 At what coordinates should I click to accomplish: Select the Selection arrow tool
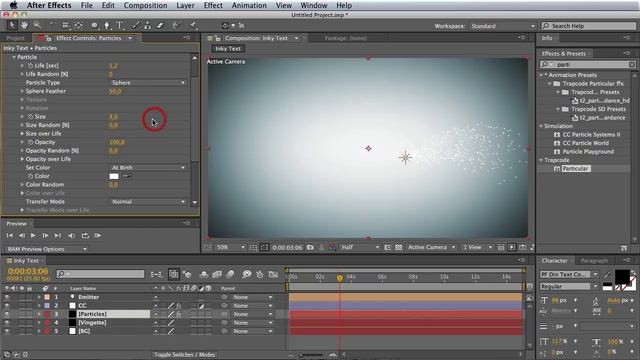[11, 25]
